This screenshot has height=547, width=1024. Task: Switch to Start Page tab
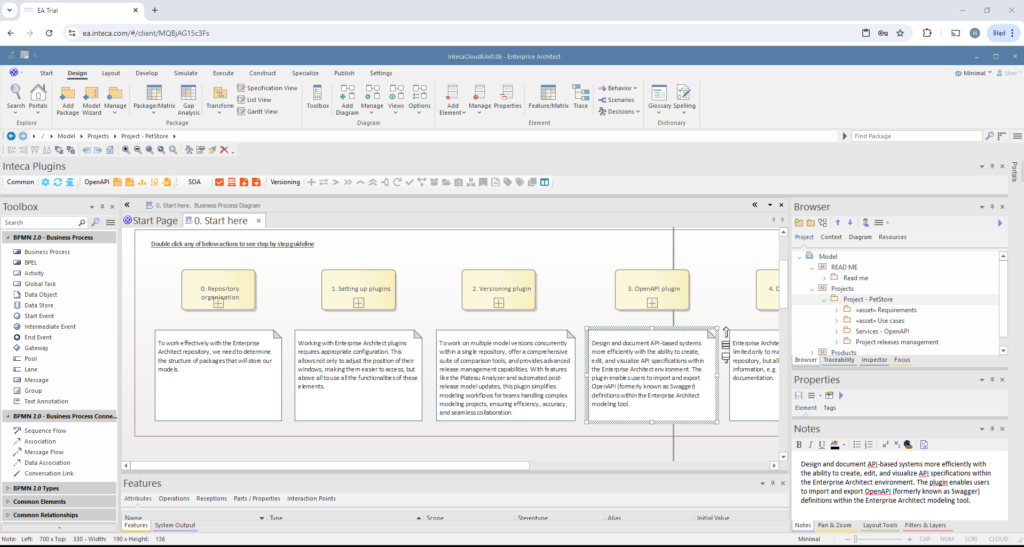(150, 221)
